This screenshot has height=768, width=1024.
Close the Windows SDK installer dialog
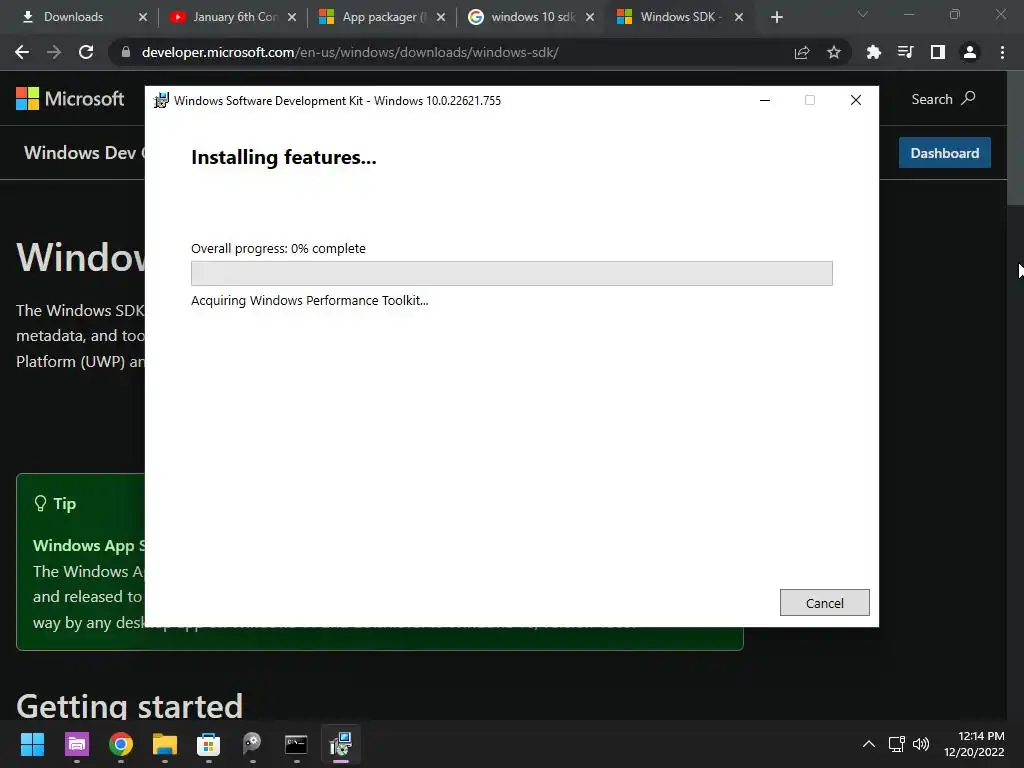(856, 101)
